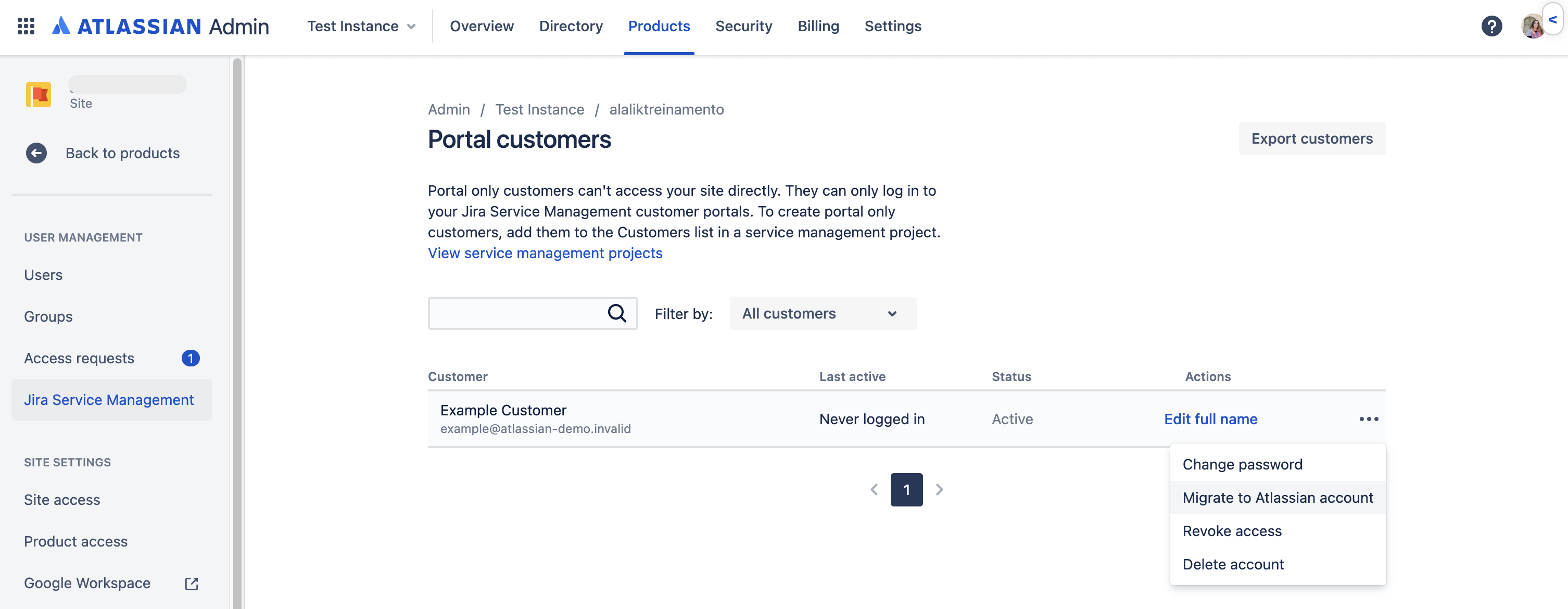The height and width of the screenshot is (609, 1568).
Task: Open the help question mark icon
Action: [1491, 26]
